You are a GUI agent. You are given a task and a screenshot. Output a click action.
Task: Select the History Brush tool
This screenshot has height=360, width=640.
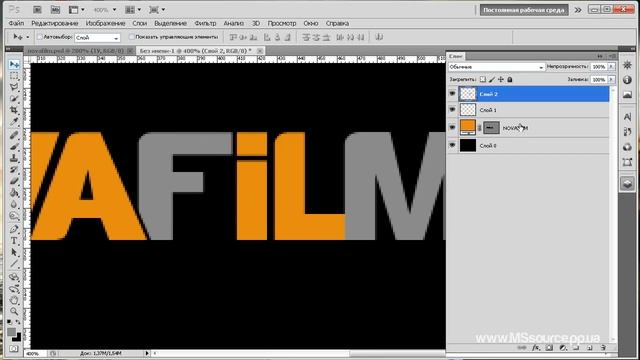click(x=14, y=169)
